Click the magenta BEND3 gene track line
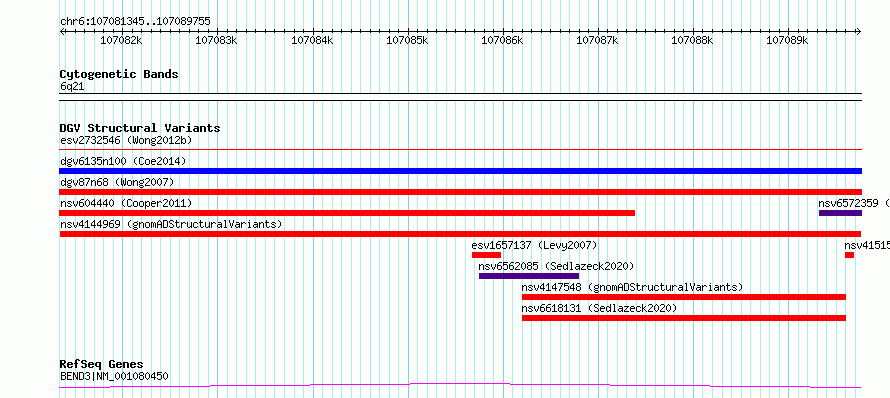890x398 pixels. [460, 386]
